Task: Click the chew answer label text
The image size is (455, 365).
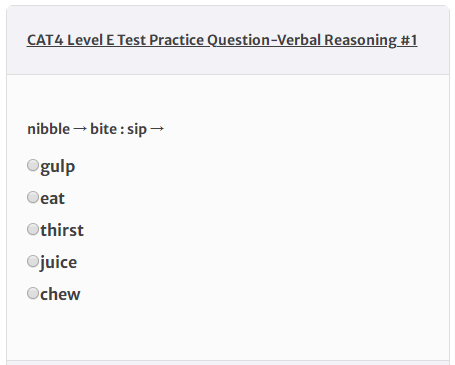Action: pos(60,294)
